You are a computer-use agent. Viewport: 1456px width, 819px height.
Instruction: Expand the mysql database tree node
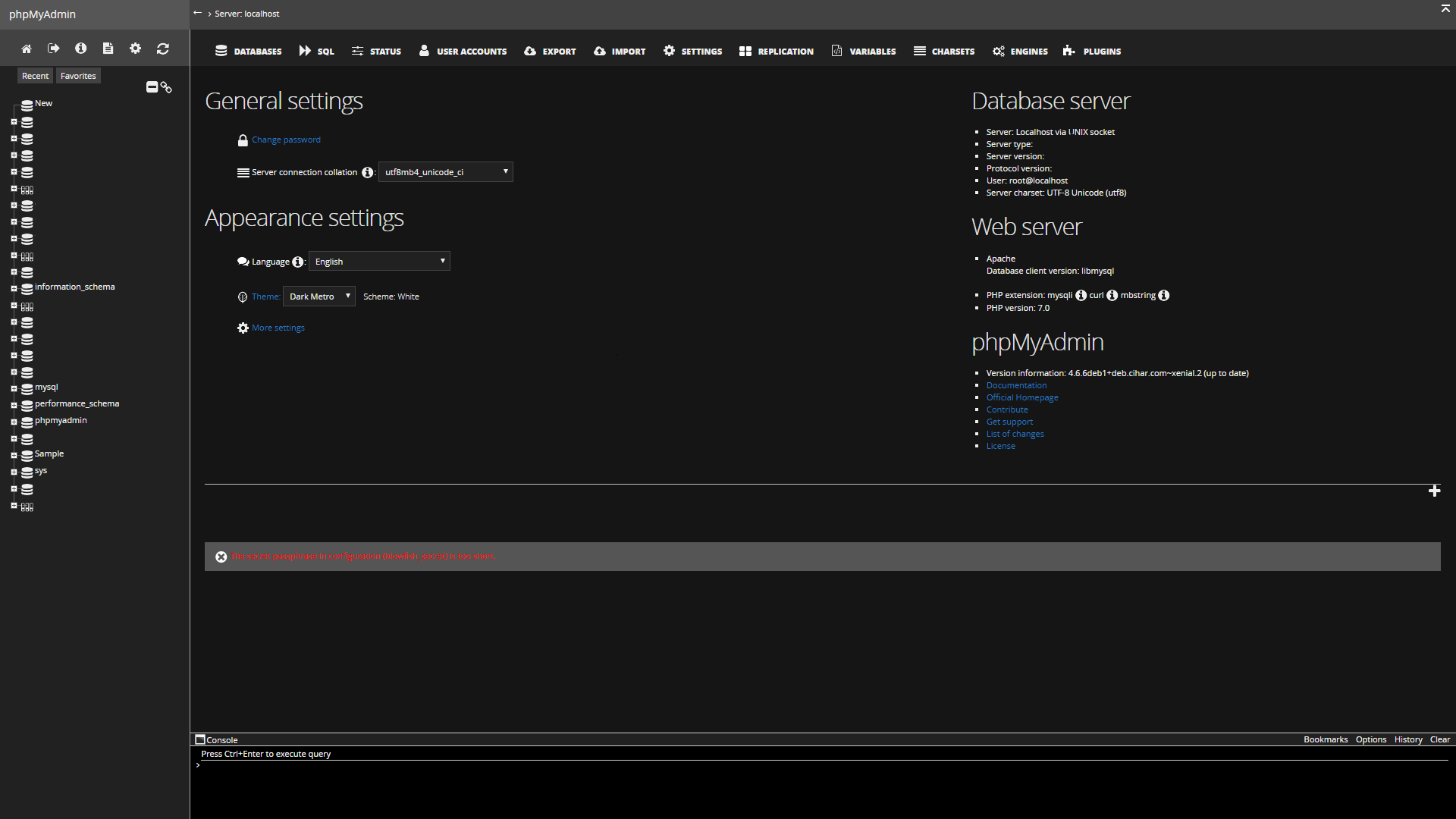pos(14,388)
